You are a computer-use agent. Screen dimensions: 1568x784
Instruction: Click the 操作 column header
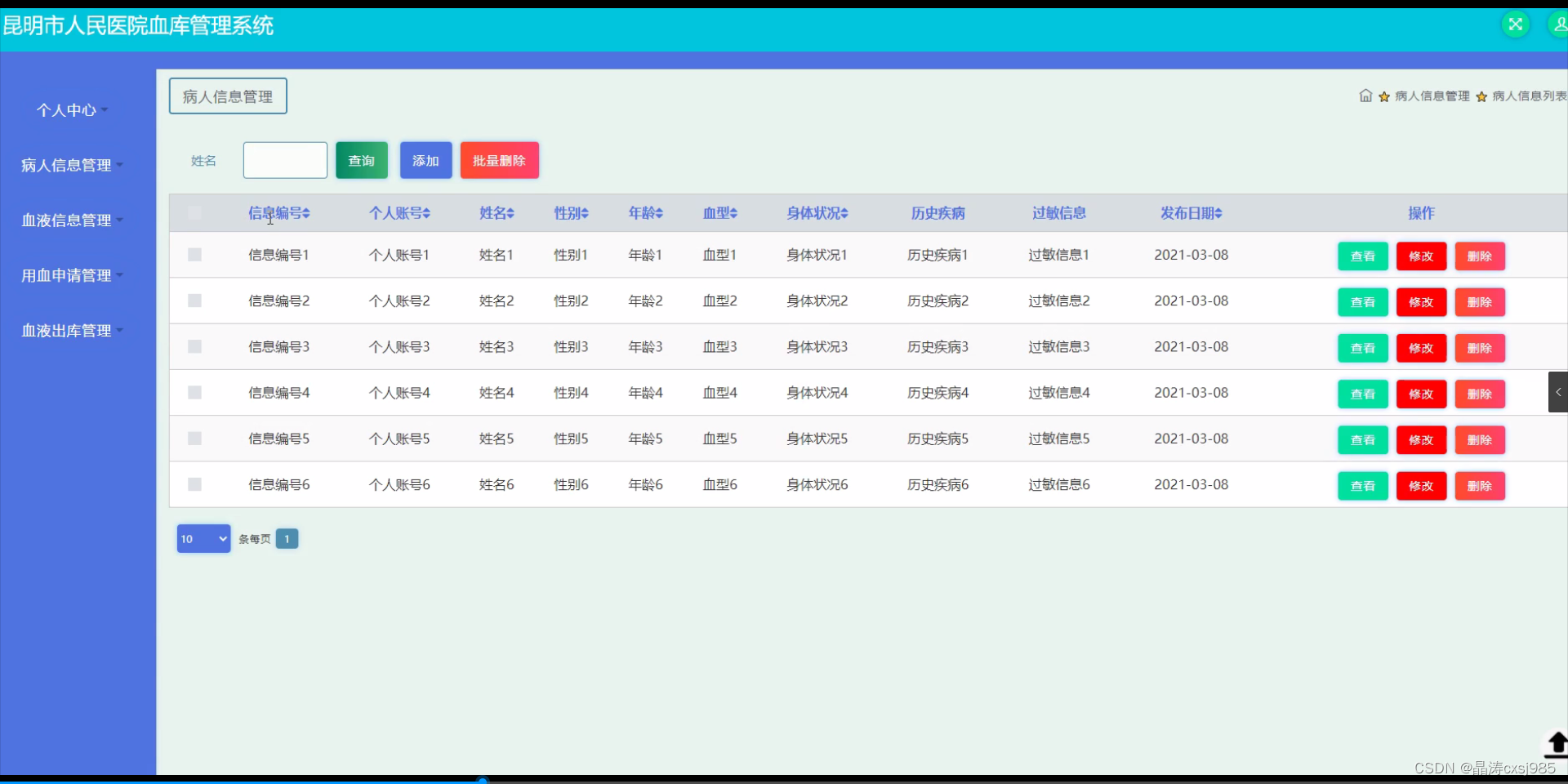[x=1421, y=213]
